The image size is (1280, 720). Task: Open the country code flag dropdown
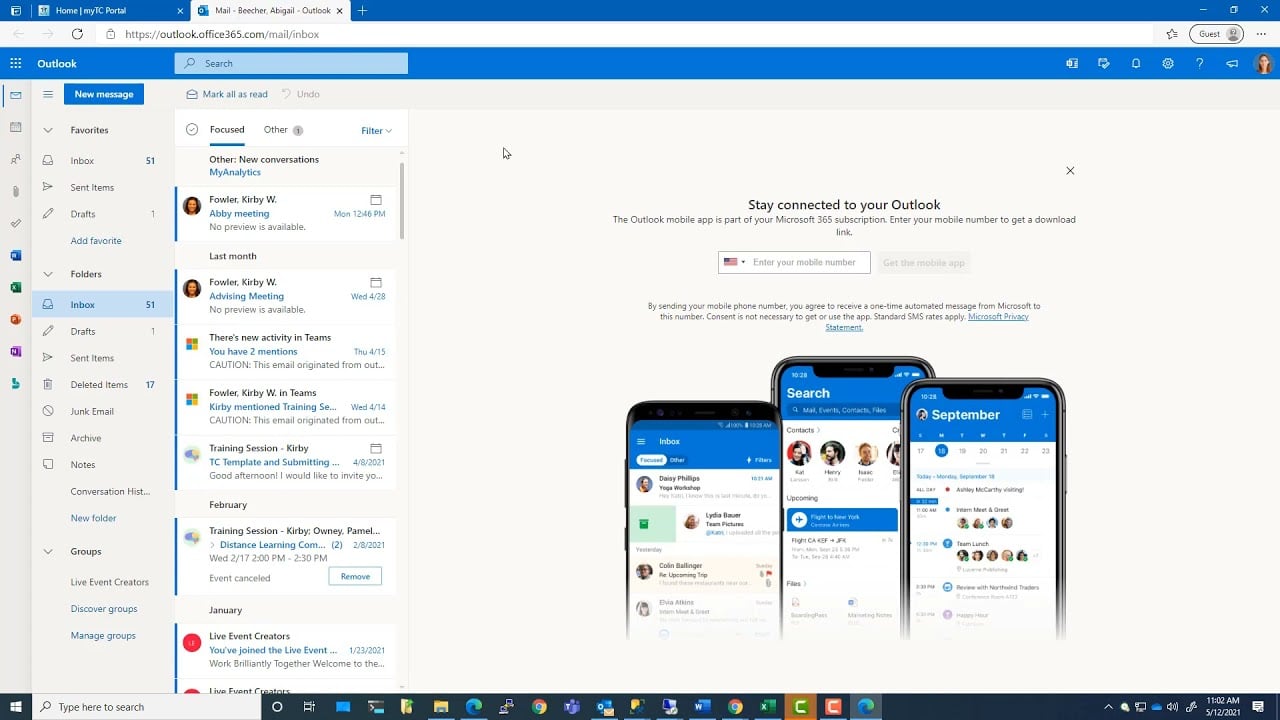pyautogui.click(x=734, y=262)
